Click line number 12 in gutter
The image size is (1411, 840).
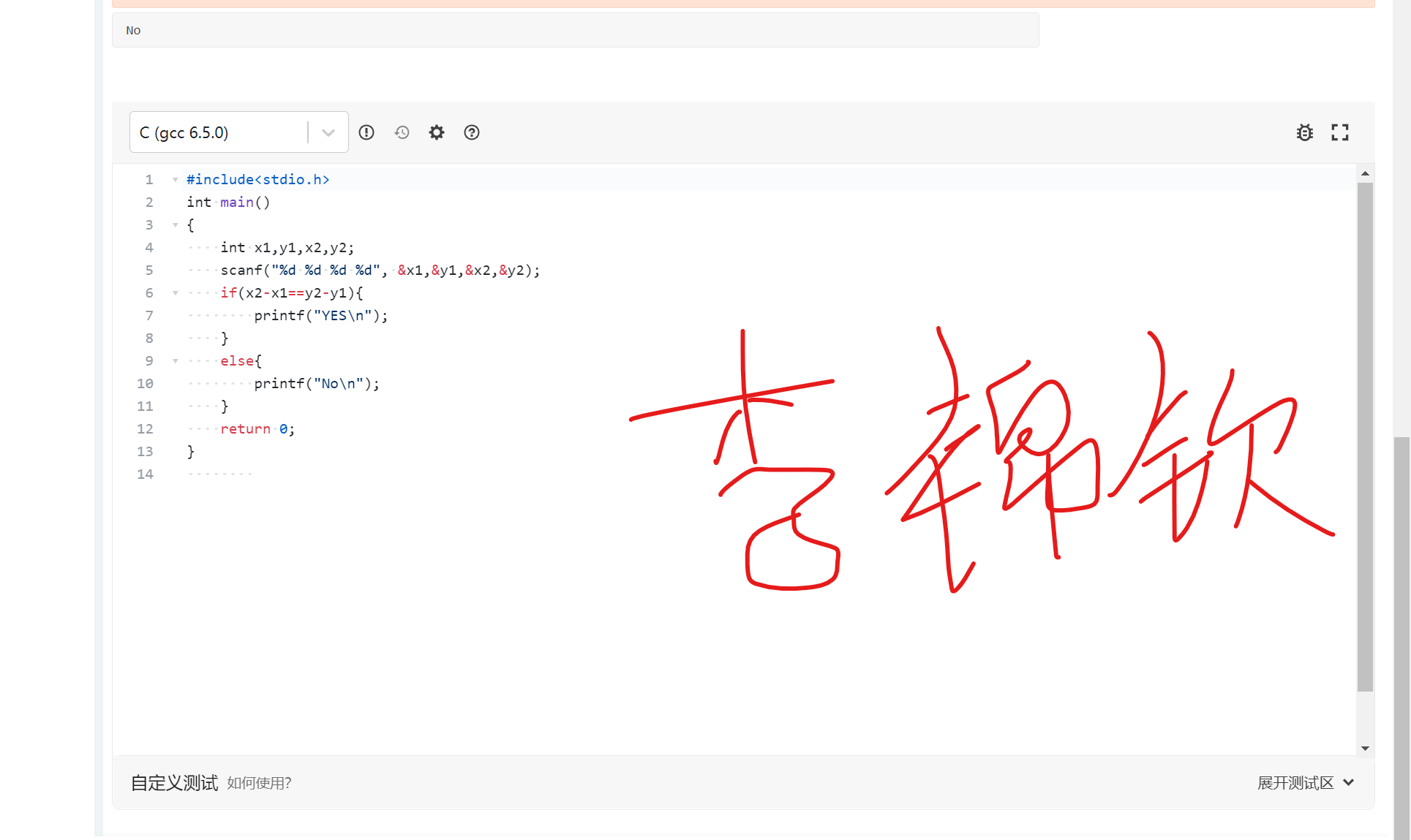(145, 429)
